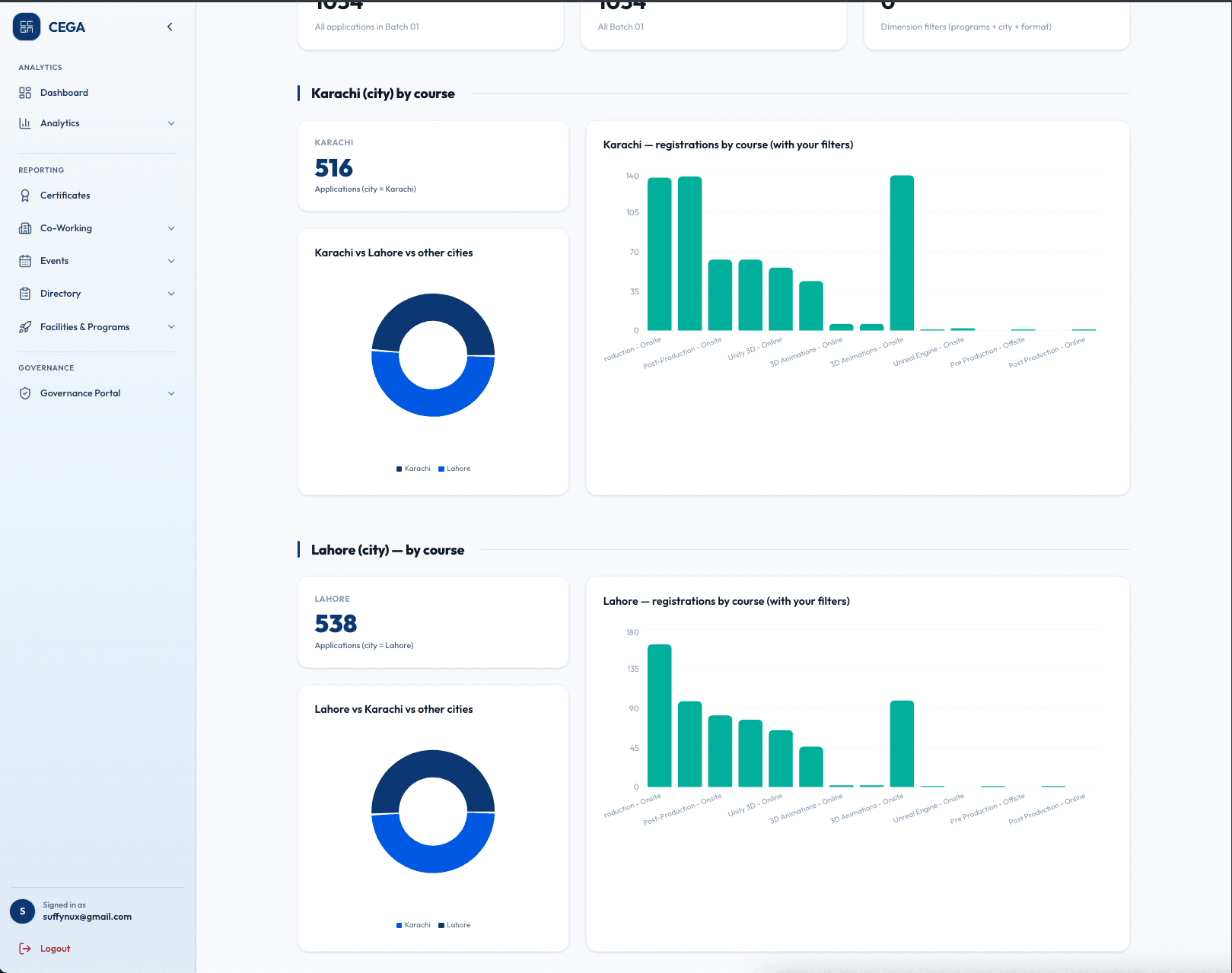
Task: Click the 538 Lahore applications number
Action: [336, 624]
